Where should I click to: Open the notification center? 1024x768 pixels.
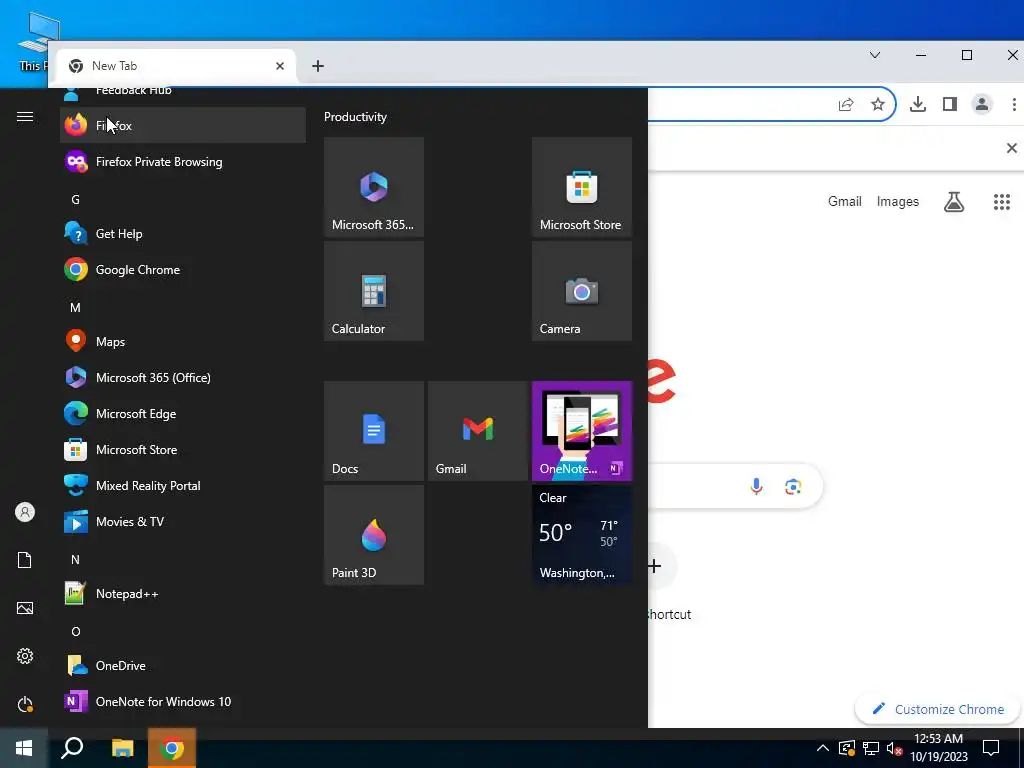pyautogui.click(x=991, y=748)
